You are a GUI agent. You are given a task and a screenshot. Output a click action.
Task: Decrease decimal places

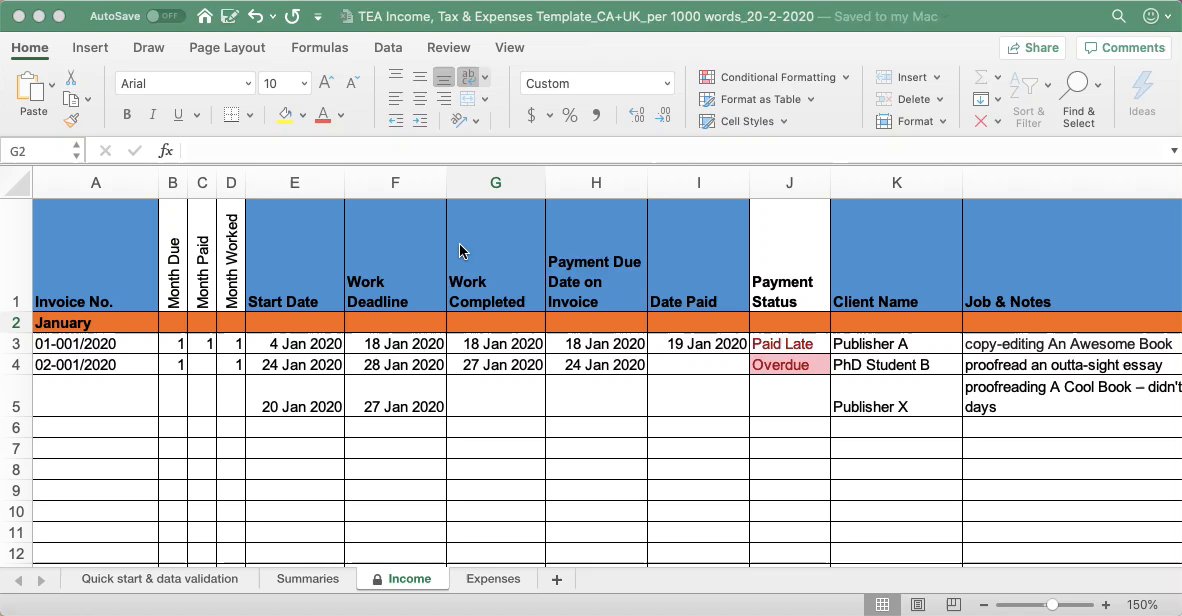tap(663, 115)
